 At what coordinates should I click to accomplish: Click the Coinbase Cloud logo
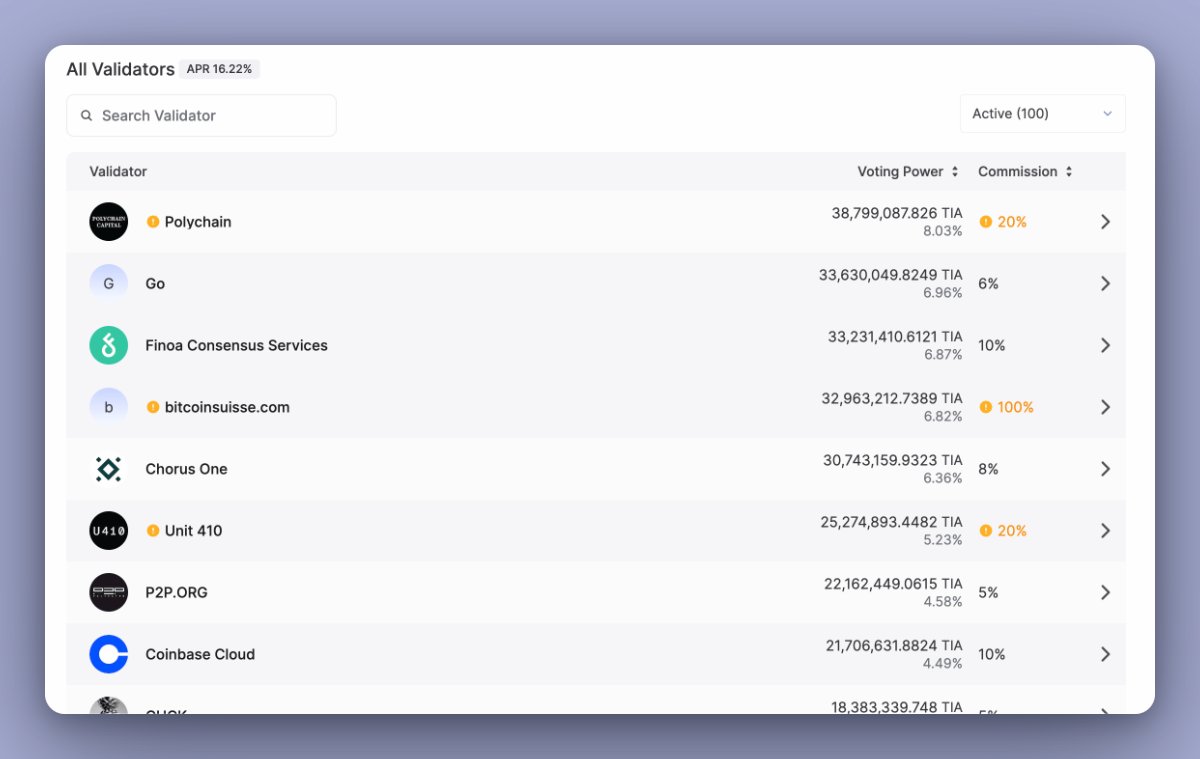[108, 654]
